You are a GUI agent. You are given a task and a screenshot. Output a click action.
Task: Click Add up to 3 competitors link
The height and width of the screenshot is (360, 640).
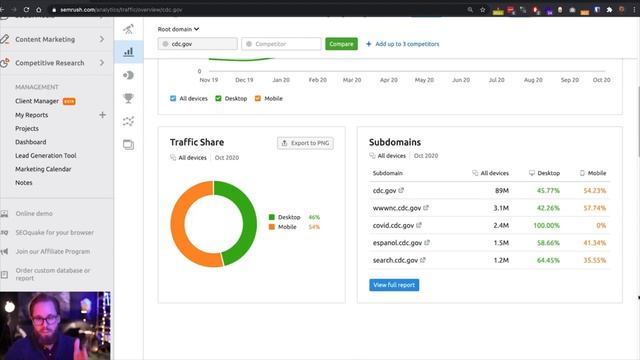[x=403, y=44]
